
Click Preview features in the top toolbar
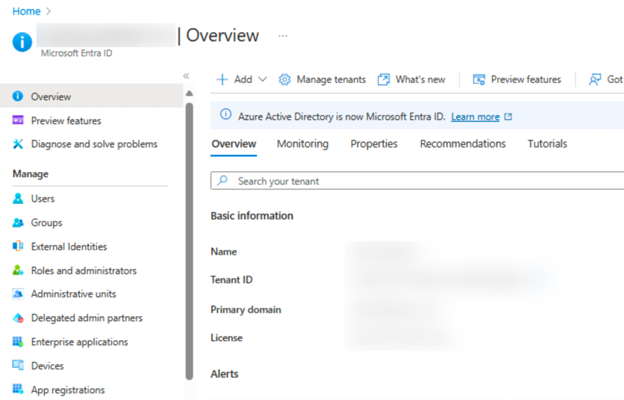tap(517, 80)
